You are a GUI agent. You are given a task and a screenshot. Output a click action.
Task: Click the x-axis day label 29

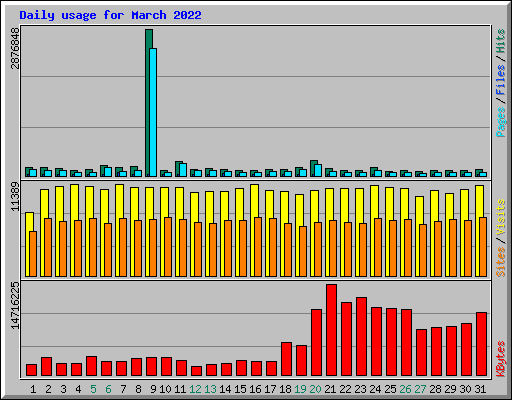click(450, 389)
